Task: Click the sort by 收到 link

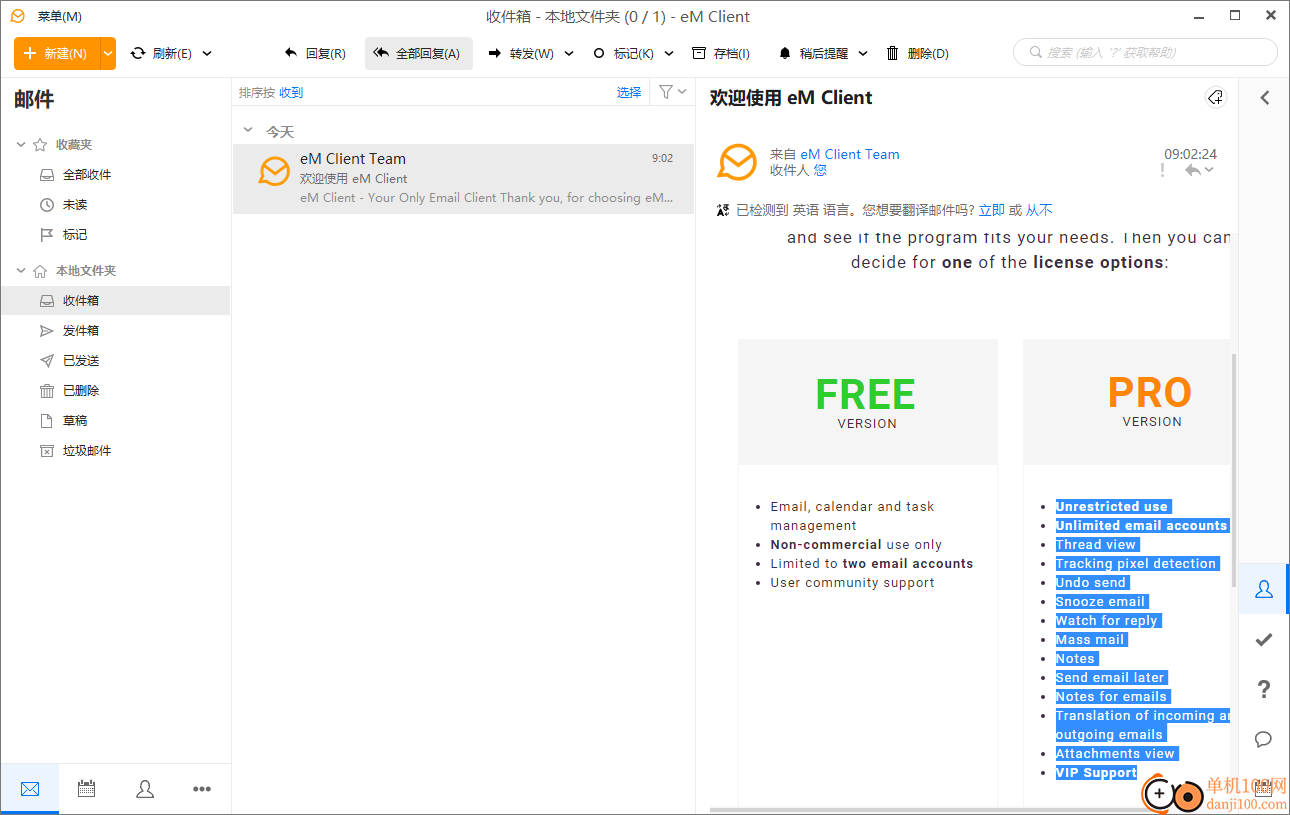Action: (x=291, y=93)
